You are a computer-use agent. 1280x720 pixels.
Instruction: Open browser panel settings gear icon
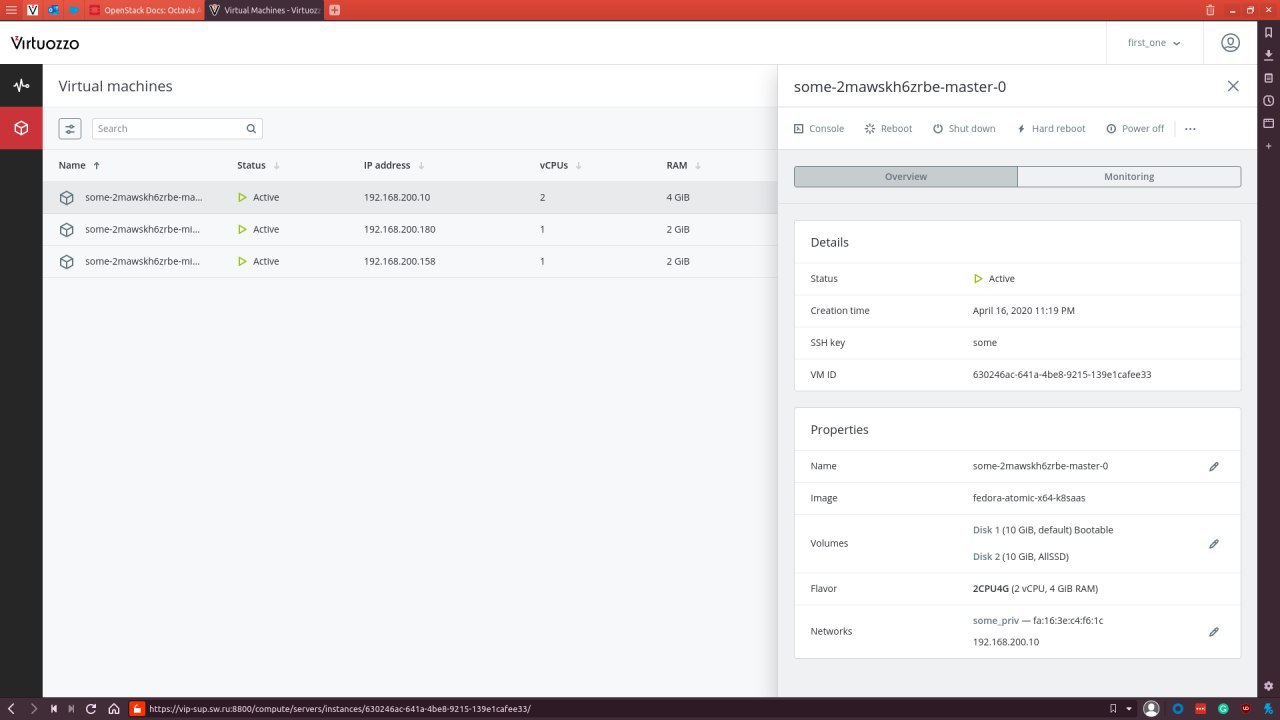[x=1268, y=686]
